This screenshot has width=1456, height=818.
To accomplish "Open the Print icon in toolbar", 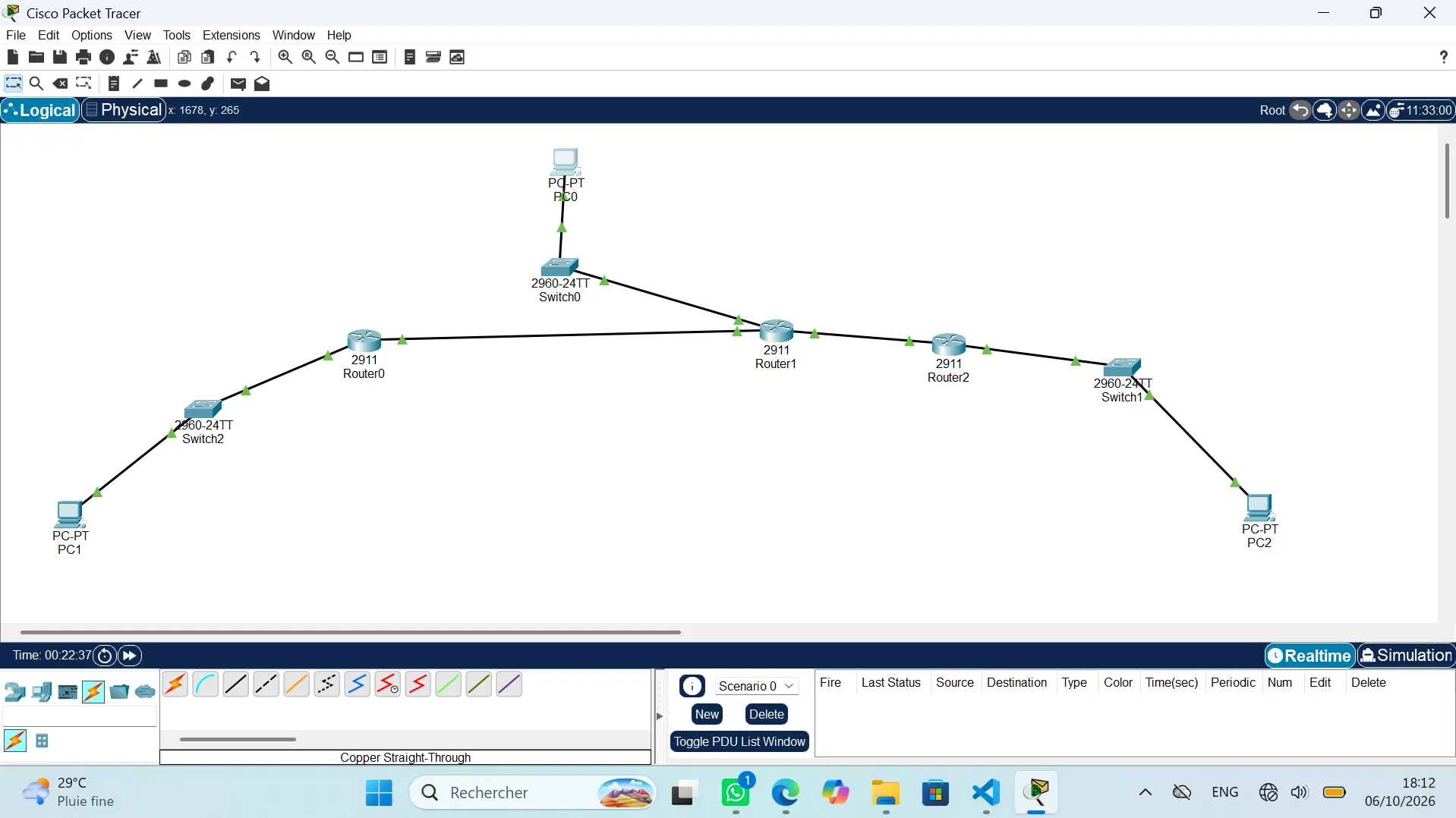I will (x=84, y=57).
